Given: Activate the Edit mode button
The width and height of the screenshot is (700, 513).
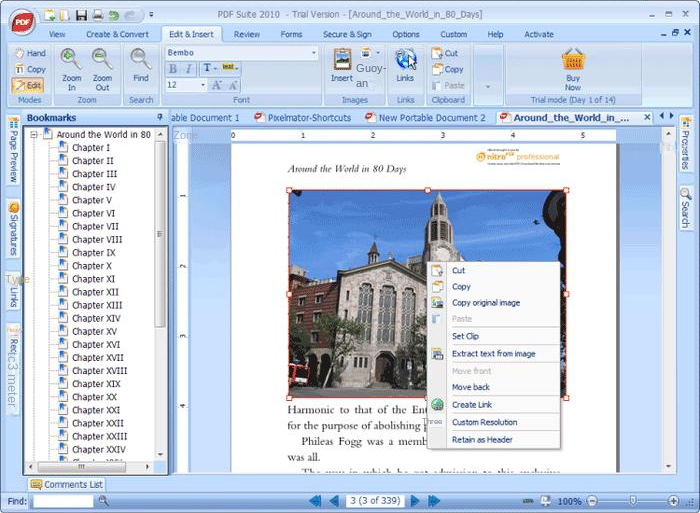Looking at the screenshot, I should 28,86.
